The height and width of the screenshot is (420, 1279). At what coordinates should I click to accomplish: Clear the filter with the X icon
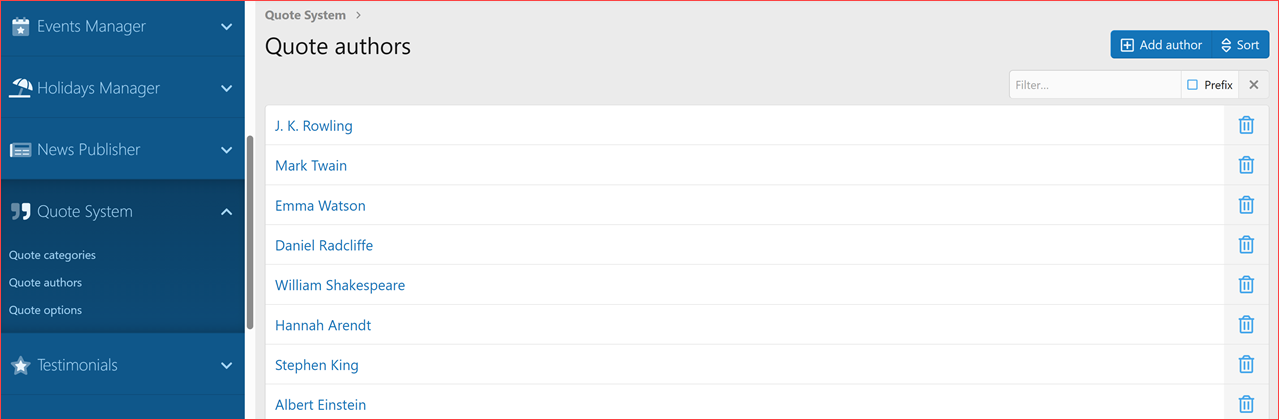point(1254,85)
